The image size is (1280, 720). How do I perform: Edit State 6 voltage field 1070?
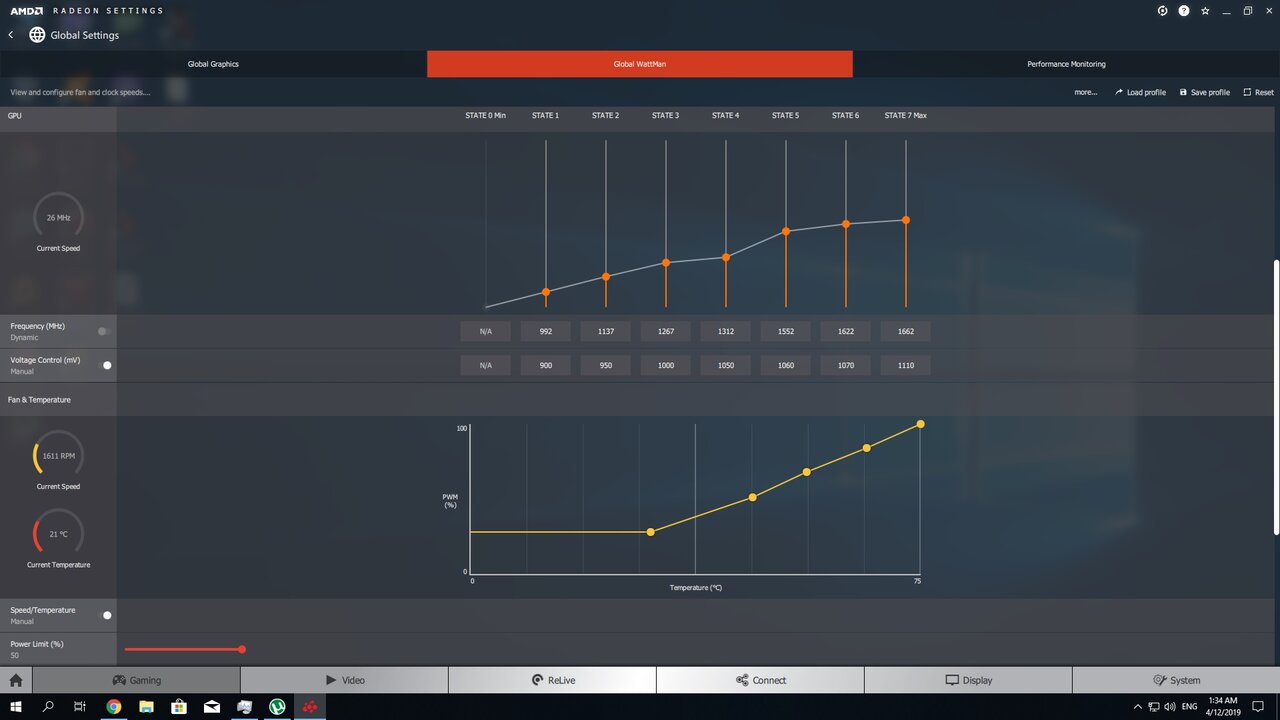[846, 365]
